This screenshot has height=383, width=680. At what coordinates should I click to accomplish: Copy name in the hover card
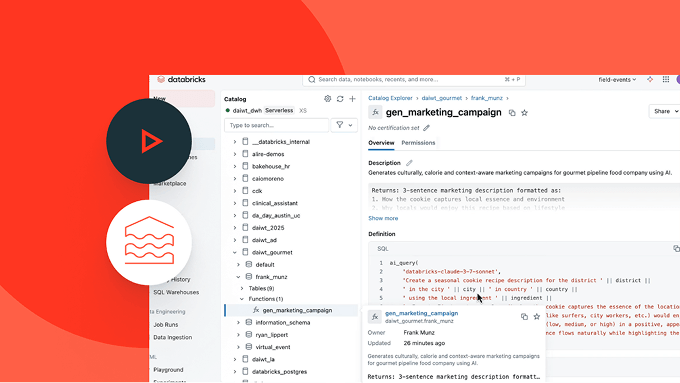pyautogui.click(x=524, y=317)
